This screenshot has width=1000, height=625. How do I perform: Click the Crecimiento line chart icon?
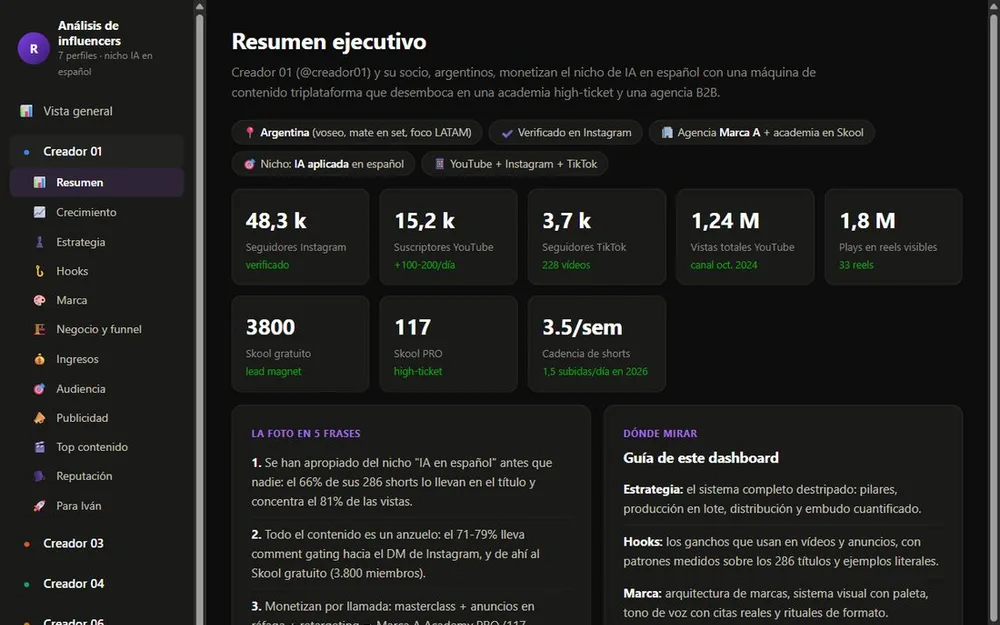click(40, 212)
